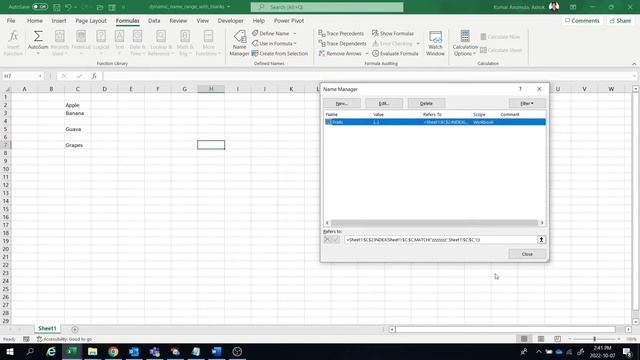
Task: Toggle the AutoSave switch
Action: point(40,7)
